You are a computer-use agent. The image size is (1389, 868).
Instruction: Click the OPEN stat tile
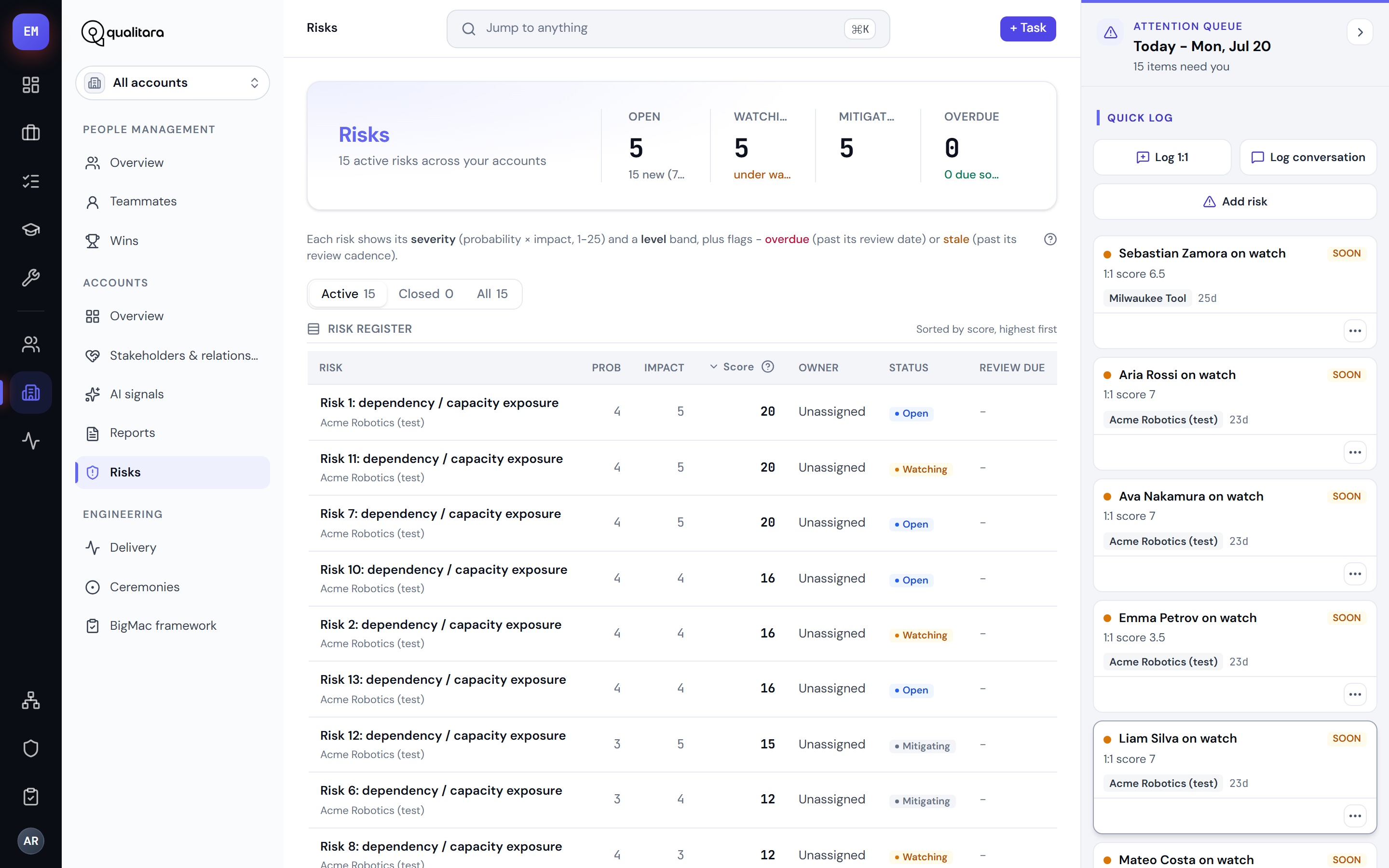(x=656, y=146)
